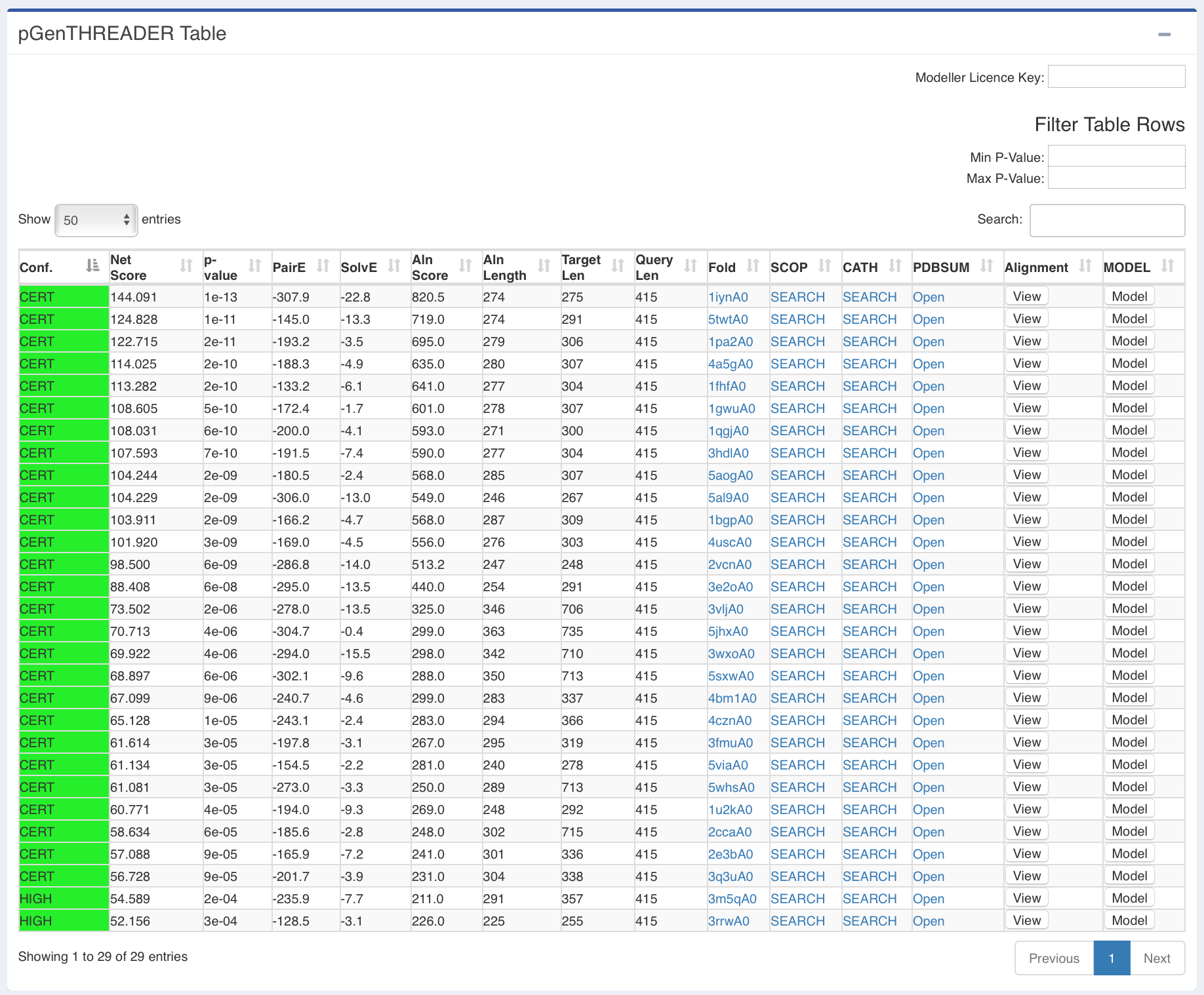Open fold link 1iynA0
This screenshot has width=1204, height=995.
[x=728, y=297]
